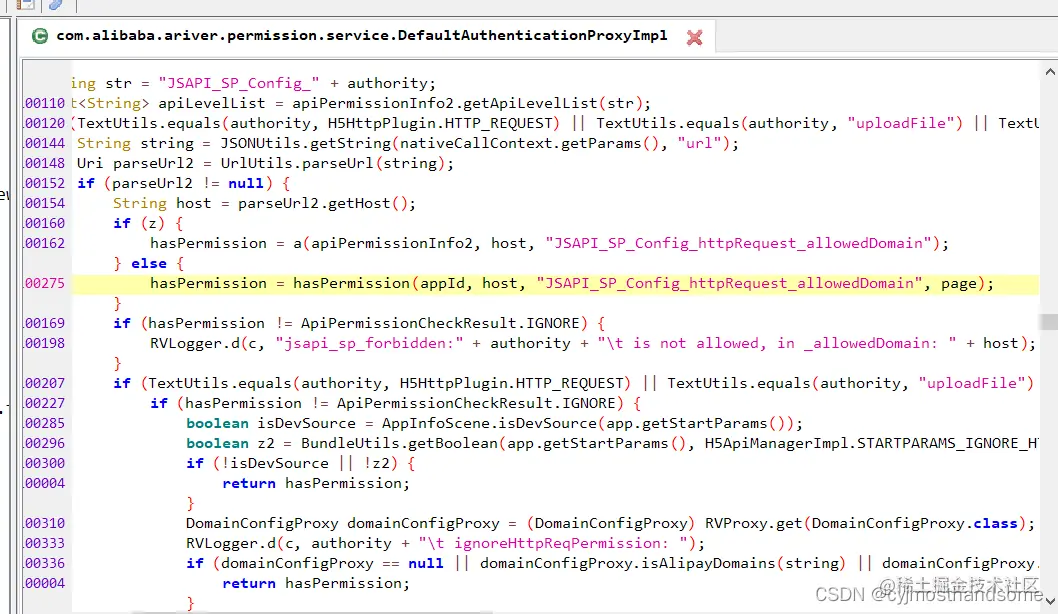Click parseUrl2.getHost() call
Image resolution: width=1058 pixels, height=614 pixels.
coord(322,203)
